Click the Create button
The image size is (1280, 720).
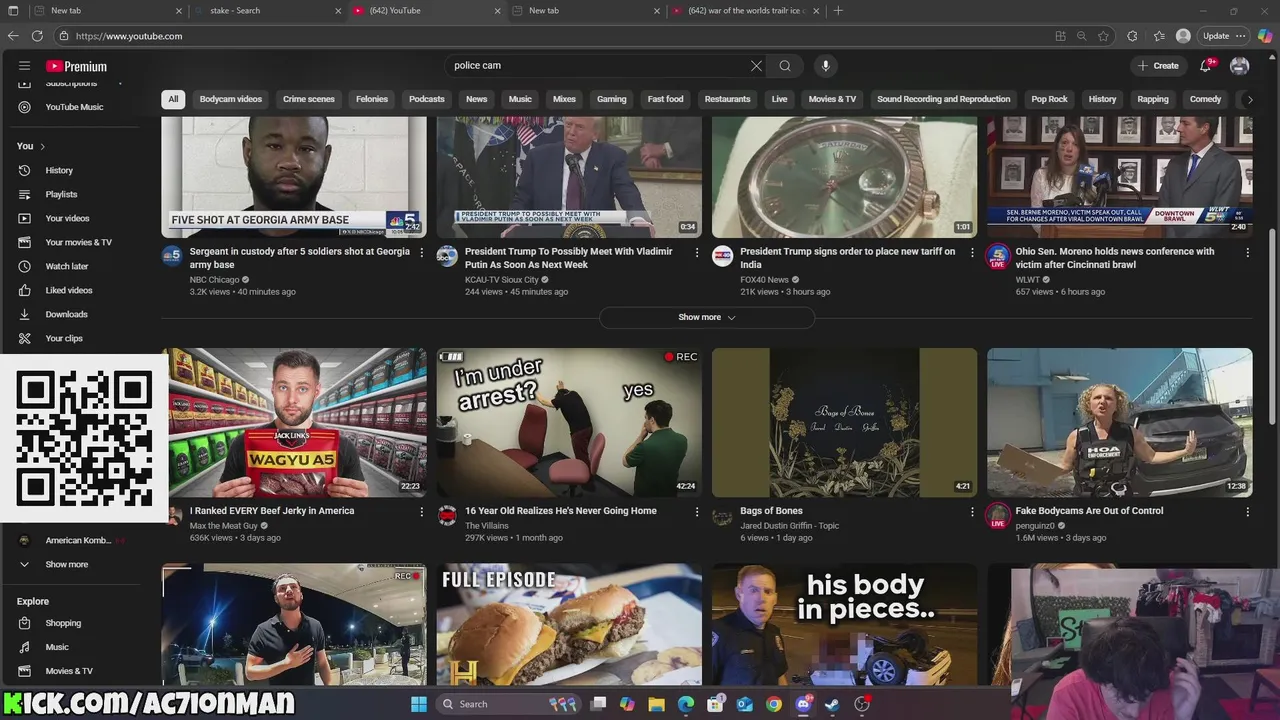tap(1158, 66)
